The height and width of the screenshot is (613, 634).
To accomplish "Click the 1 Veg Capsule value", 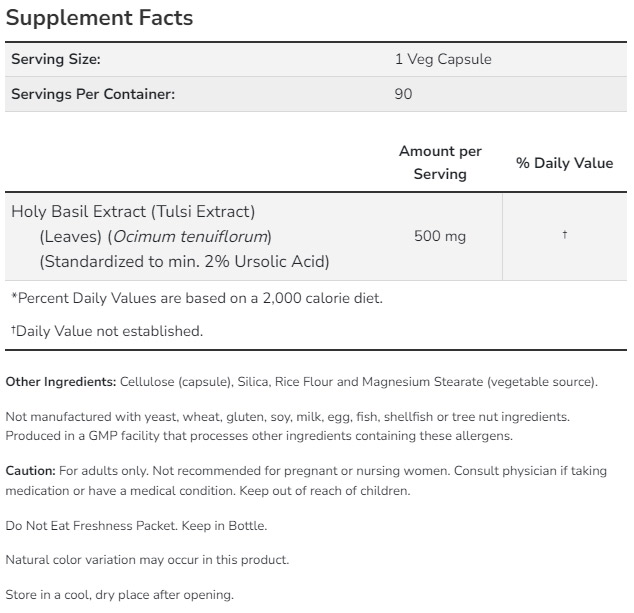I will click(443, 59).
